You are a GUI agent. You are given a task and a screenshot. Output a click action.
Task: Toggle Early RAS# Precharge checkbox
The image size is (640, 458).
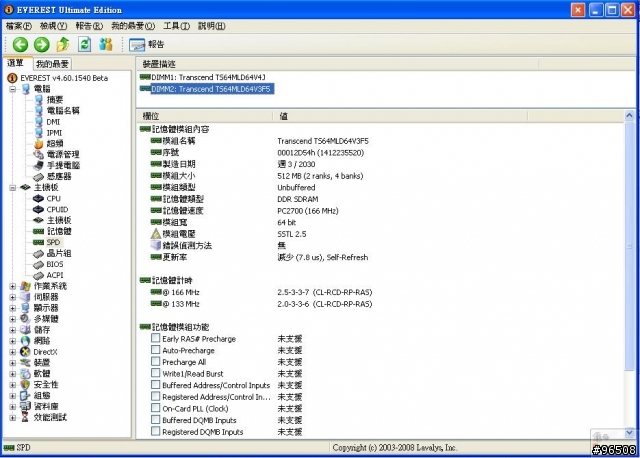(156, 338)
